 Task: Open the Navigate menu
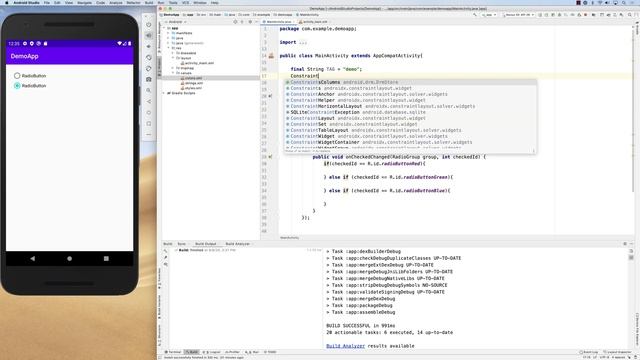pos(84,2)
